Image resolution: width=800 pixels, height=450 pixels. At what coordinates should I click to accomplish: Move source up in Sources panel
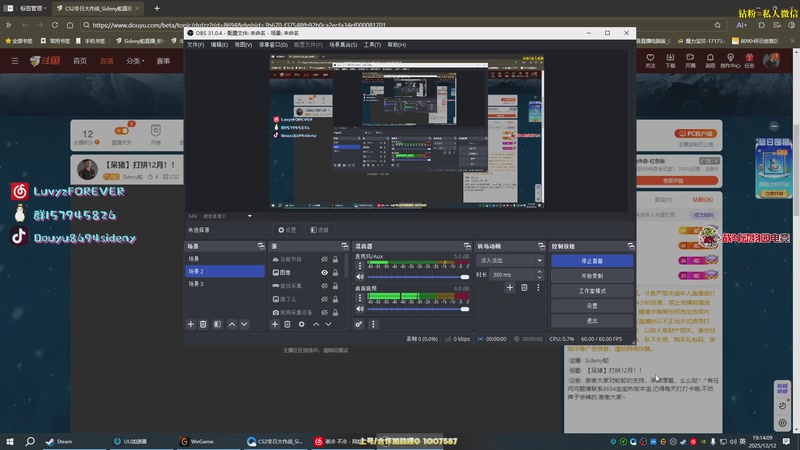316,324
